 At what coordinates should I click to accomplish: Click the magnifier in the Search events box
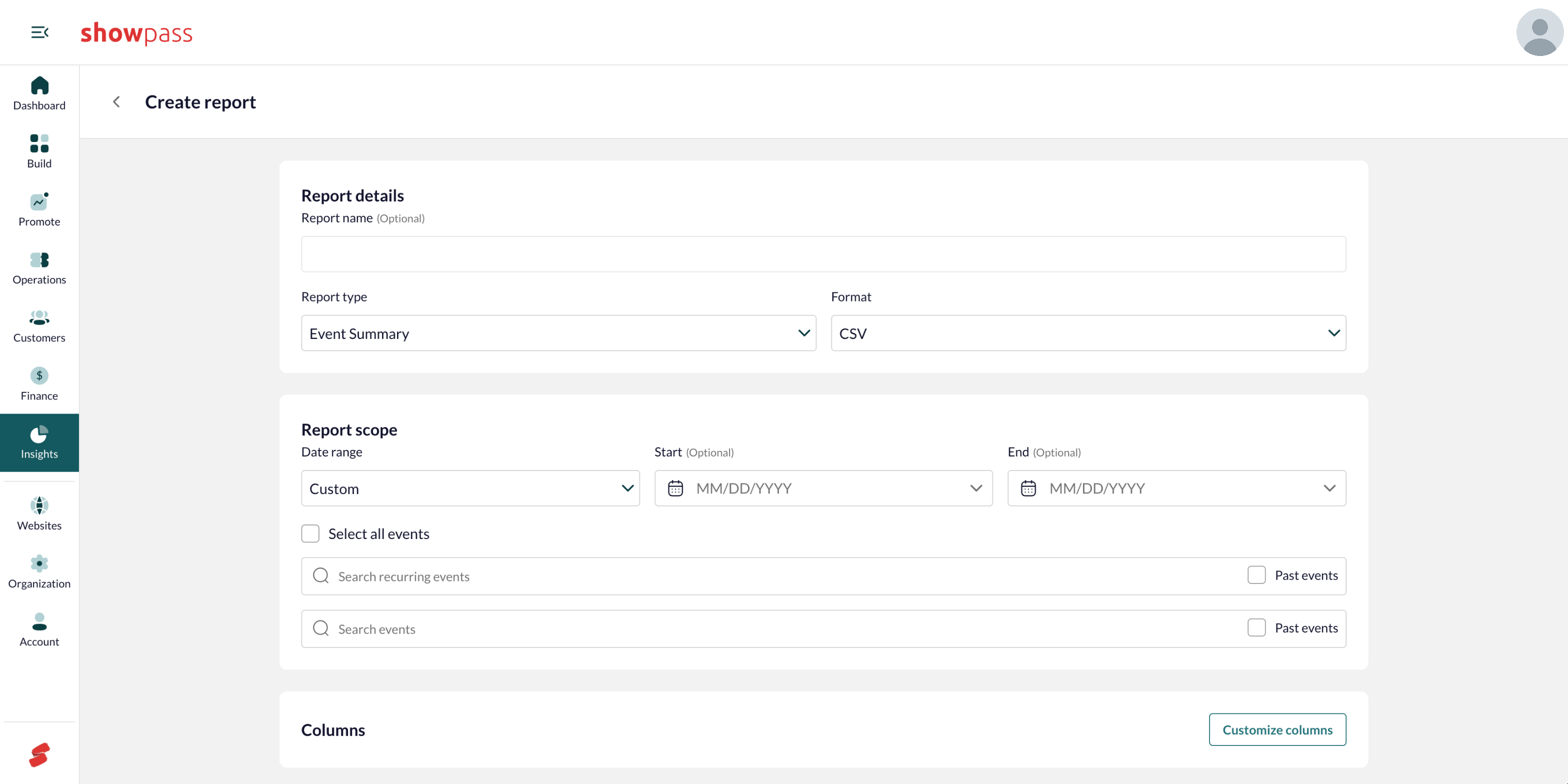pos(321,628)
